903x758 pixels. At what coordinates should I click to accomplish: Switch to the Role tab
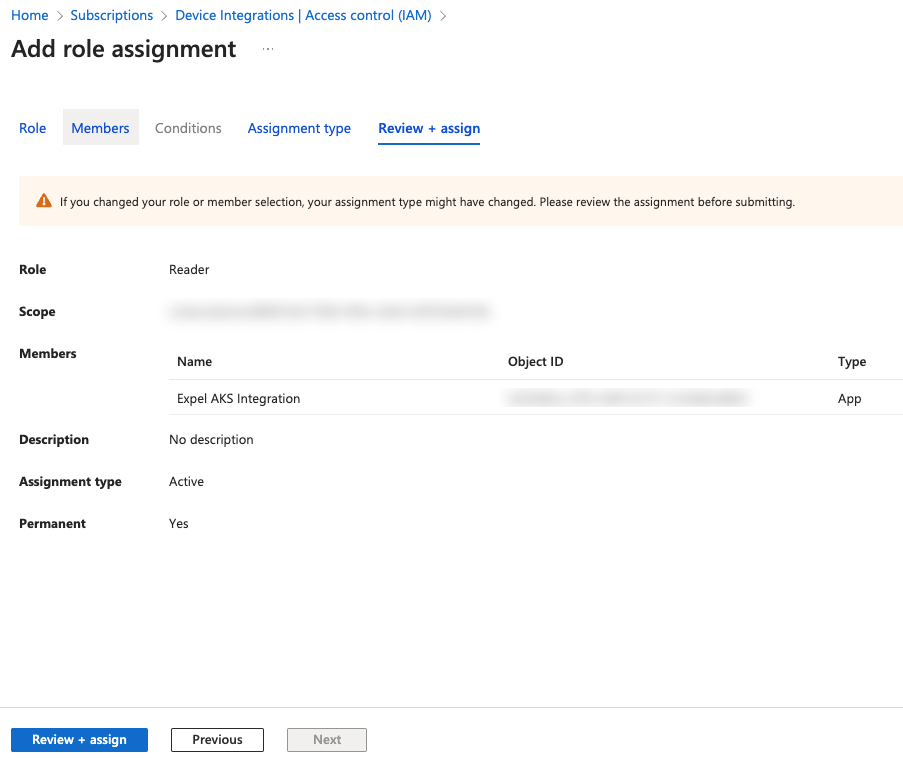[x=33, y=128]
